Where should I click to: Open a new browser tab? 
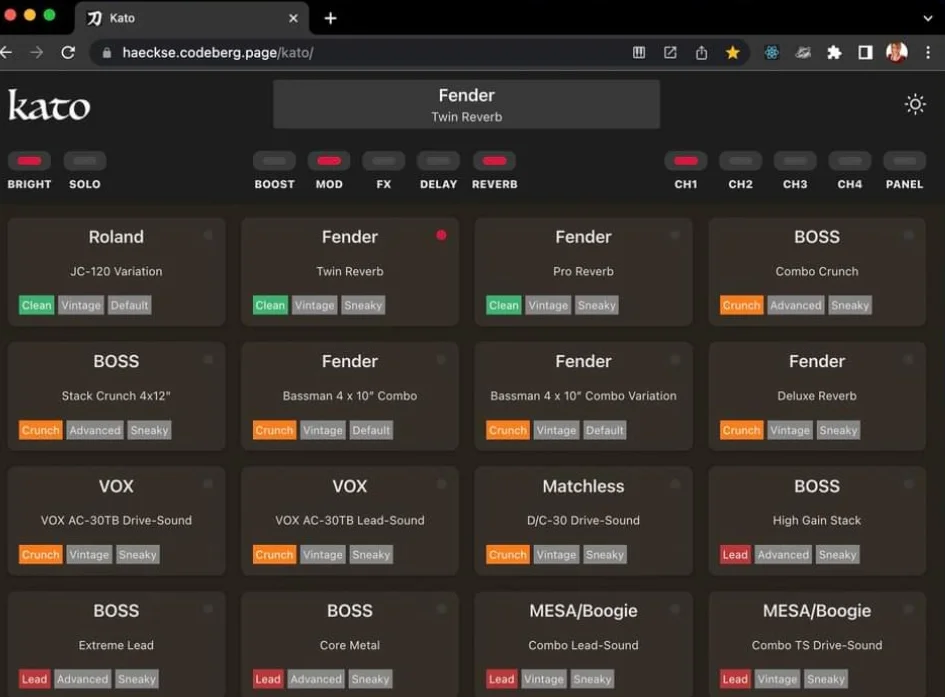330,18
